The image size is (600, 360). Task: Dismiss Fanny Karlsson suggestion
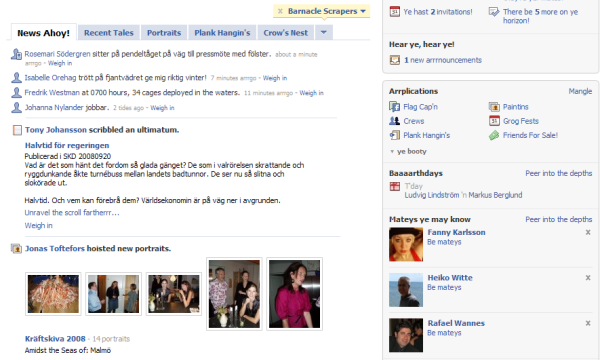(x=588, y=232)
